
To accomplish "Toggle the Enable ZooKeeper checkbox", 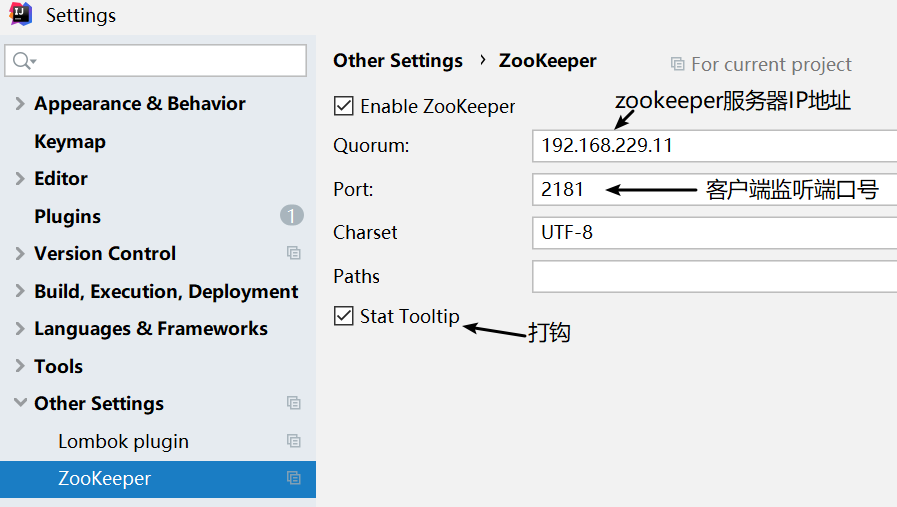I will click(x=344, y=106).
